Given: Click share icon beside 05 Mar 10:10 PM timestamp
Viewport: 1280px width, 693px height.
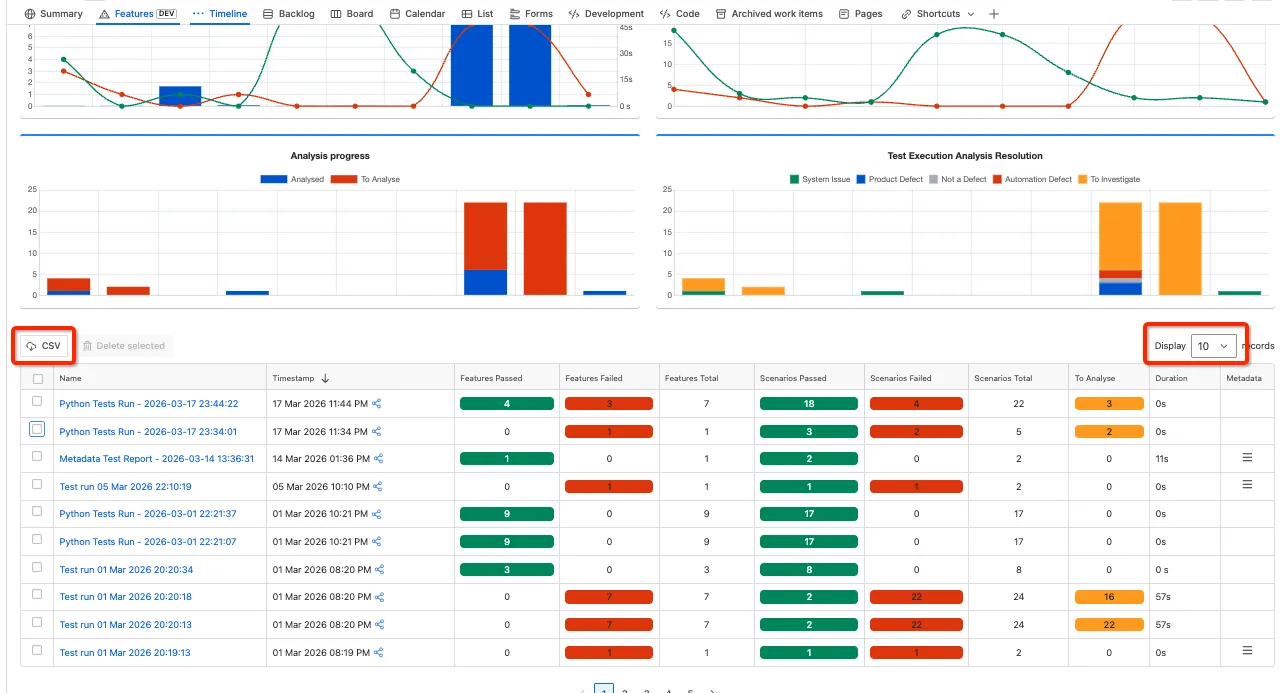Looking at the screenshot, I should (378, 487).
